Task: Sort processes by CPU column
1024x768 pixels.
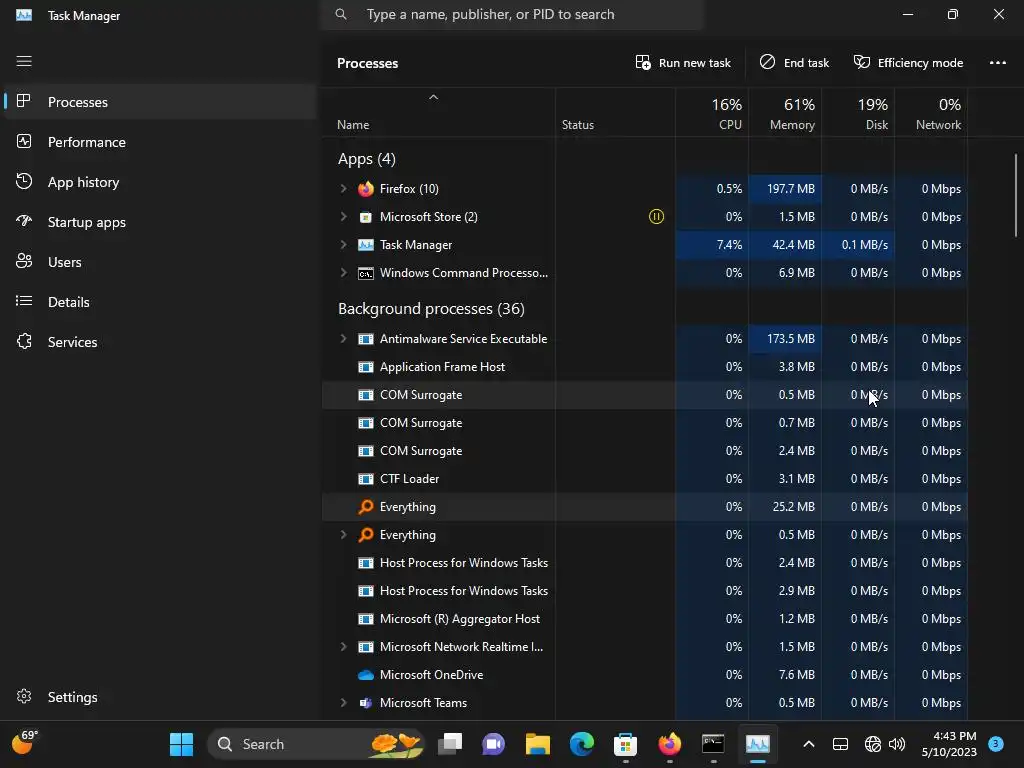Action: pyautogui.click(x=712, y=114)
